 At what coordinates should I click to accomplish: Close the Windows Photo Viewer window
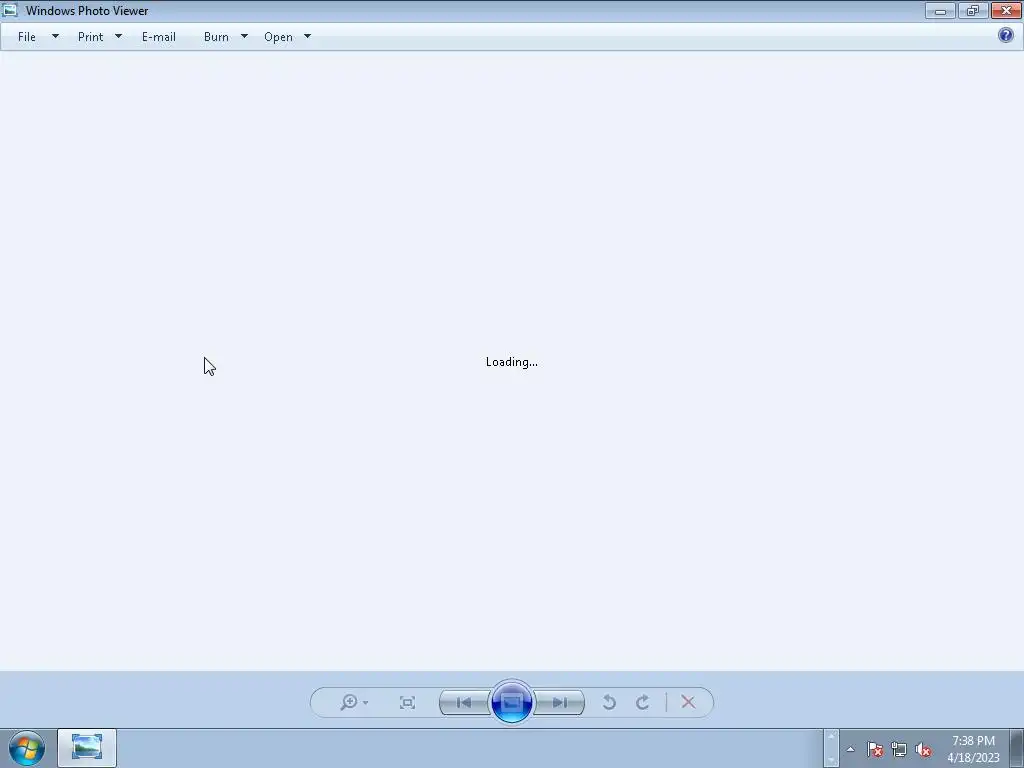coord(1006,10)
